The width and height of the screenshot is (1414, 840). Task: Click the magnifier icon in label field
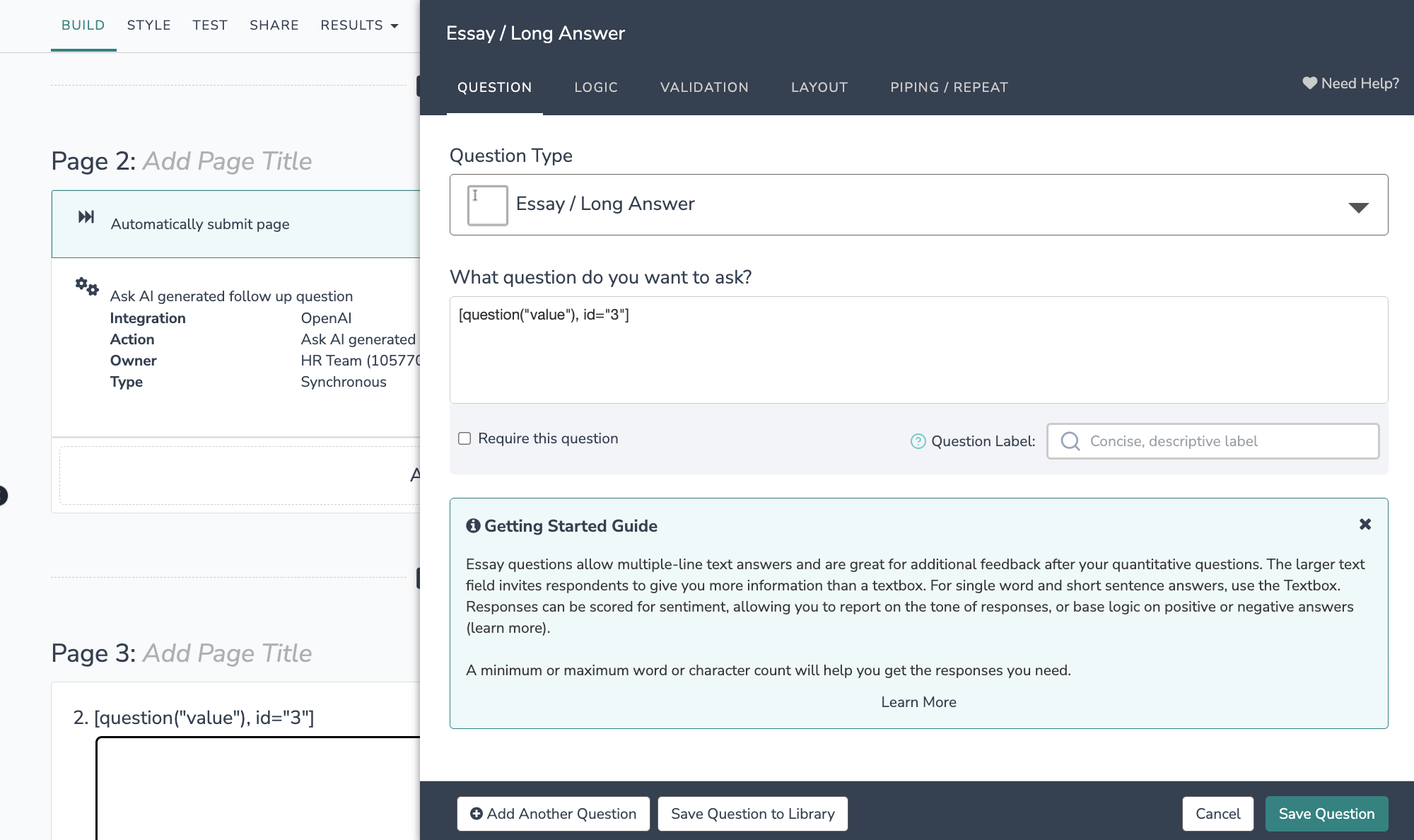1070,441
